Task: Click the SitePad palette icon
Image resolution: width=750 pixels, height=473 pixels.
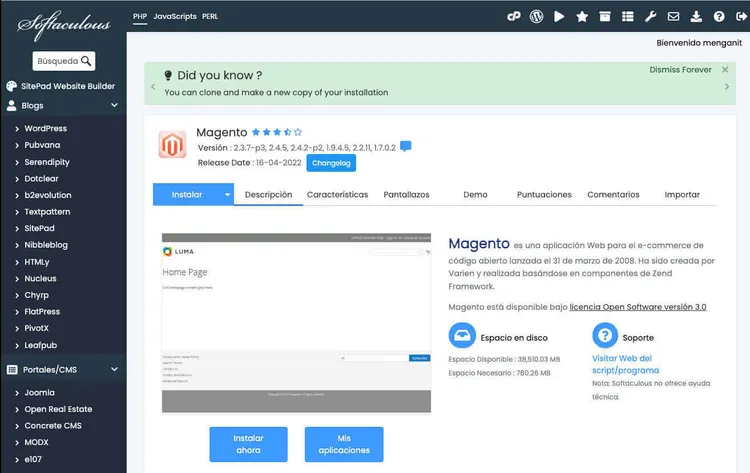Action: tap(11, 86)
